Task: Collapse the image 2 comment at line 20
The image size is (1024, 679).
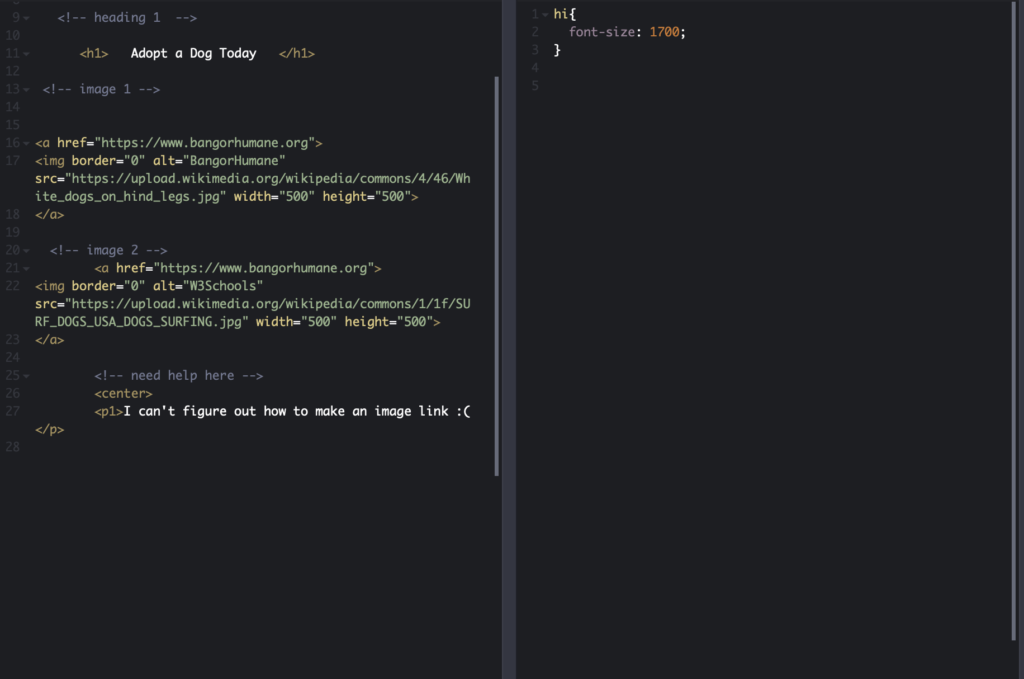Action: (x=26, y=251)
